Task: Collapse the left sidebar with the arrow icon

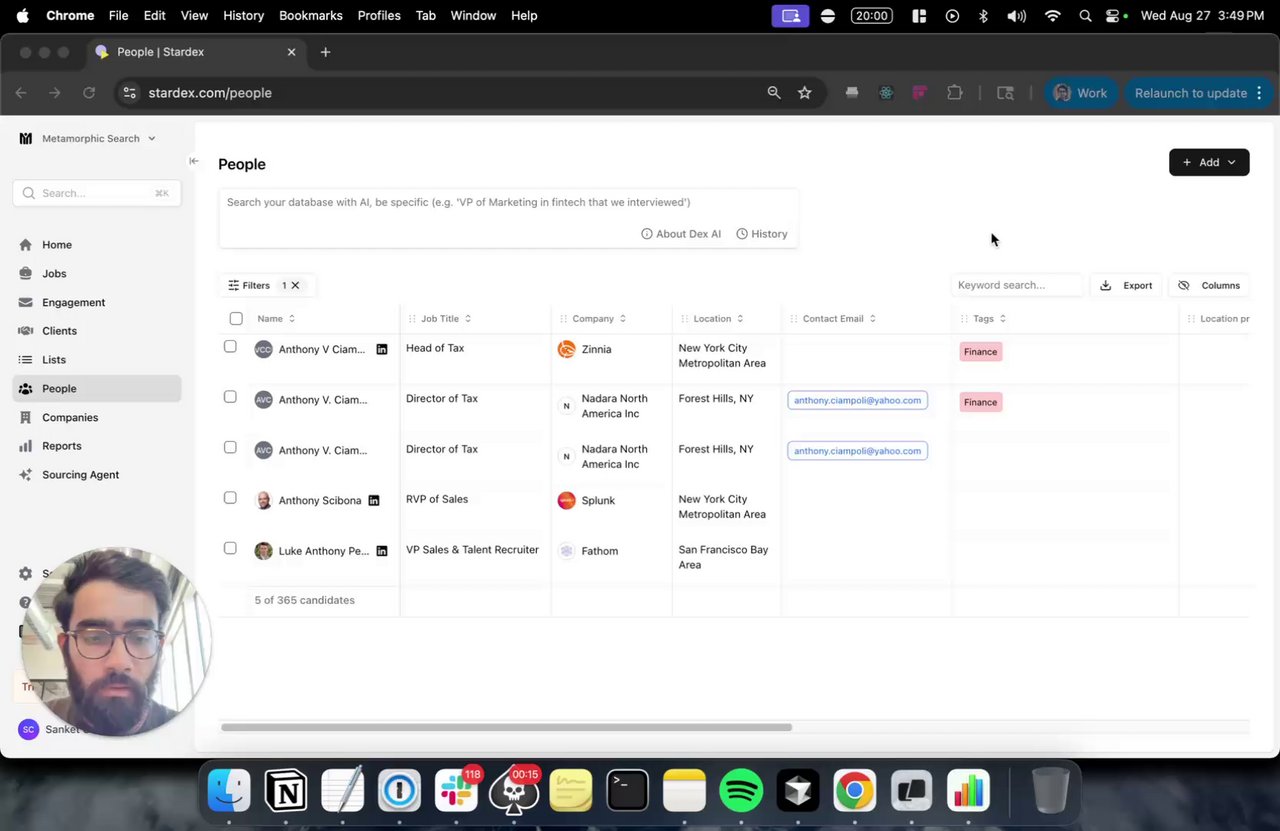Action: [194, 161]
